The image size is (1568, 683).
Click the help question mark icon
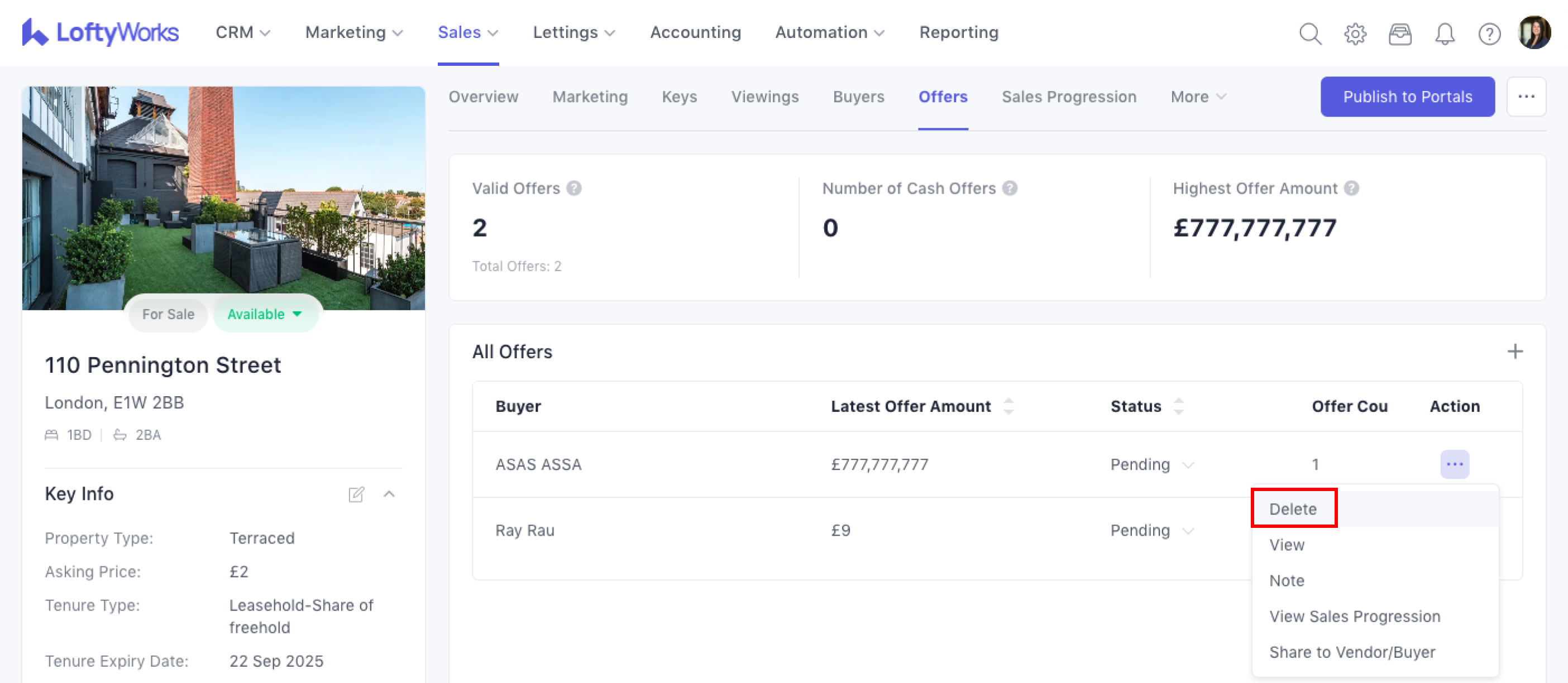(1489, 34)
